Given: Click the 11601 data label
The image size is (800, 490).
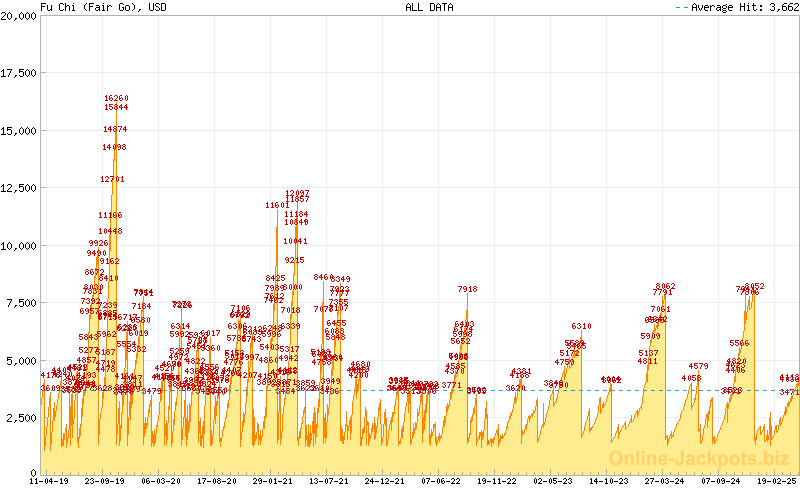Looking at the screenshot, I should (277, 205).
